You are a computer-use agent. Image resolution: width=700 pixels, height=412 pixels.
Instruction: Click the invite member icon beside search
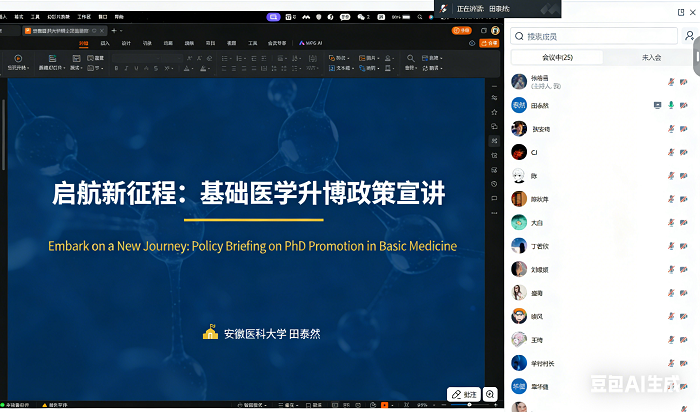690,36
